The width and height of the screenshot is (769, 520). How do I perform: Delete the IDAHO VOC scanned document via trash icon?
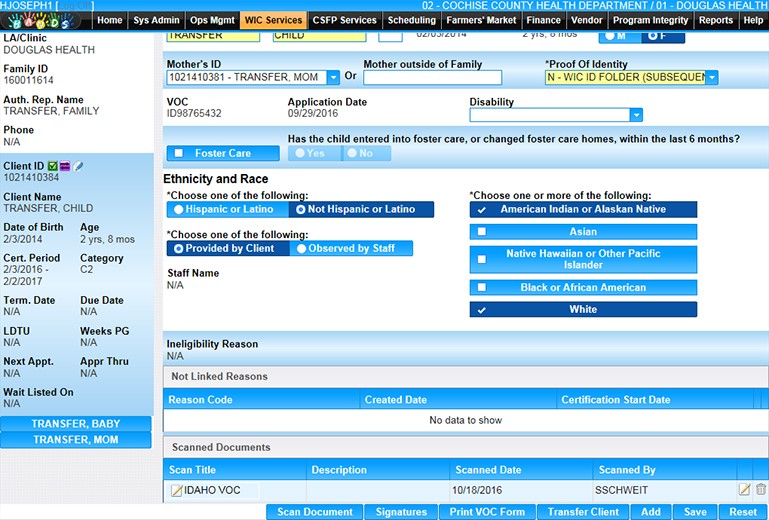click(761, 490)
